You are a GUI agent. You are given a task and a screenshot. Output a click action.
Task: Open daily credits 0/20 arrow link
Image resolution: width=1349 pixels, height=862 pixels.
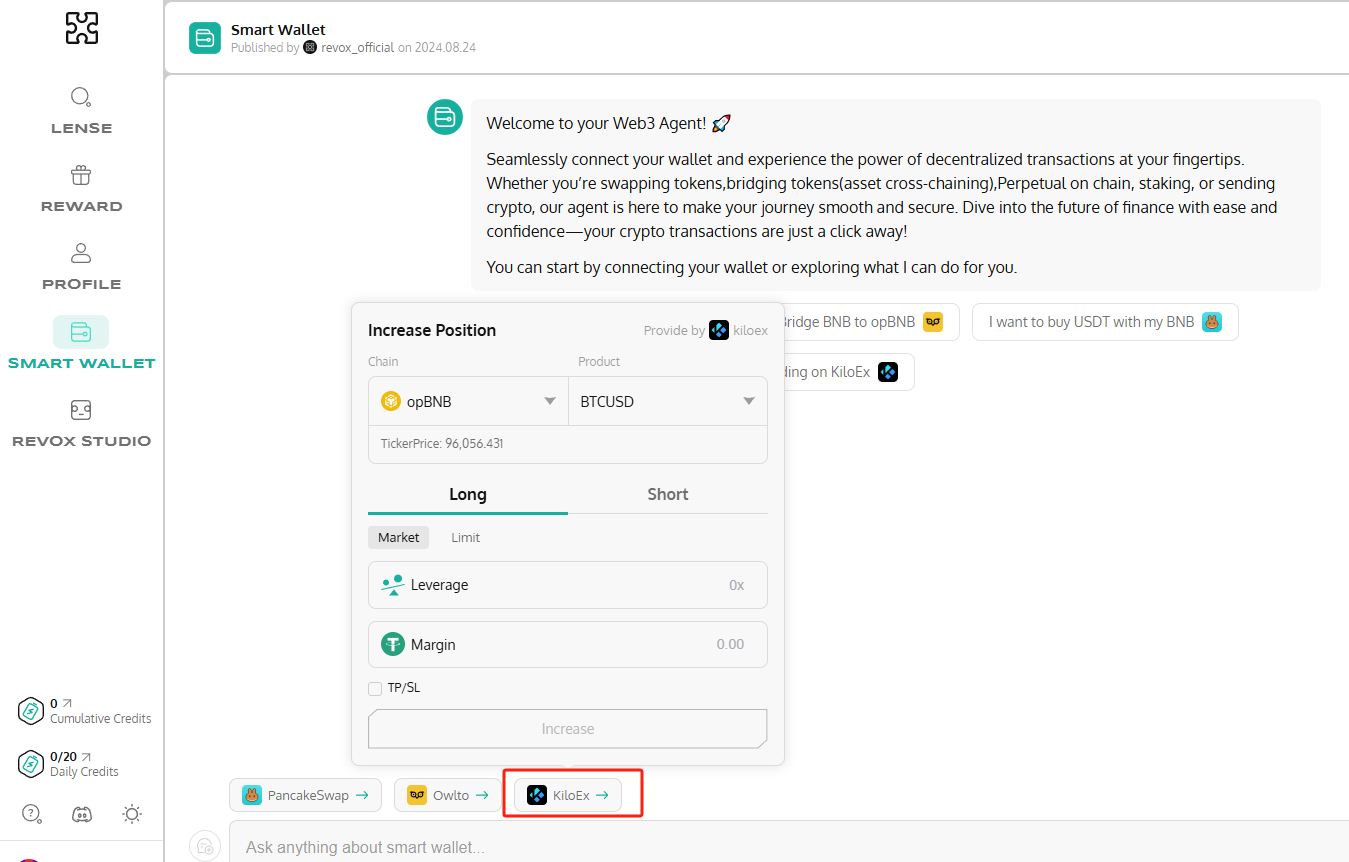86,757
